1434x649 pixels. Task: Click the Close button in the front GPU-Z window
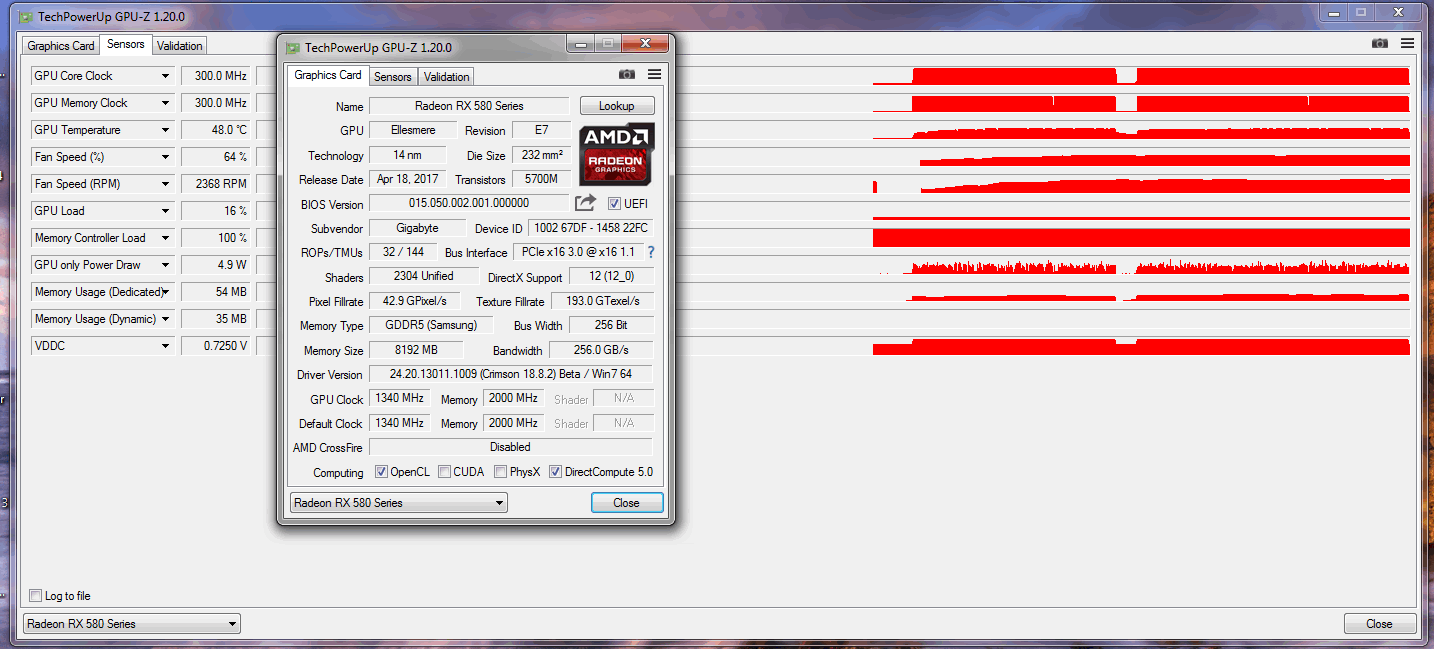(x=627, y=502)
